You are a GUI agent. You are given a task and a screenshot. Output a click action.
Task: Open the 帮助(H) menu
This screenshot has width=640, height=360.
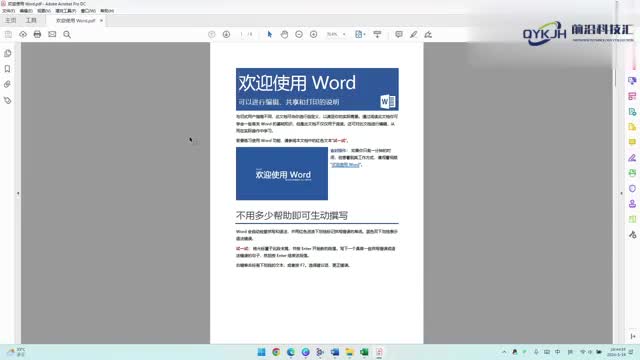point(107,11)
